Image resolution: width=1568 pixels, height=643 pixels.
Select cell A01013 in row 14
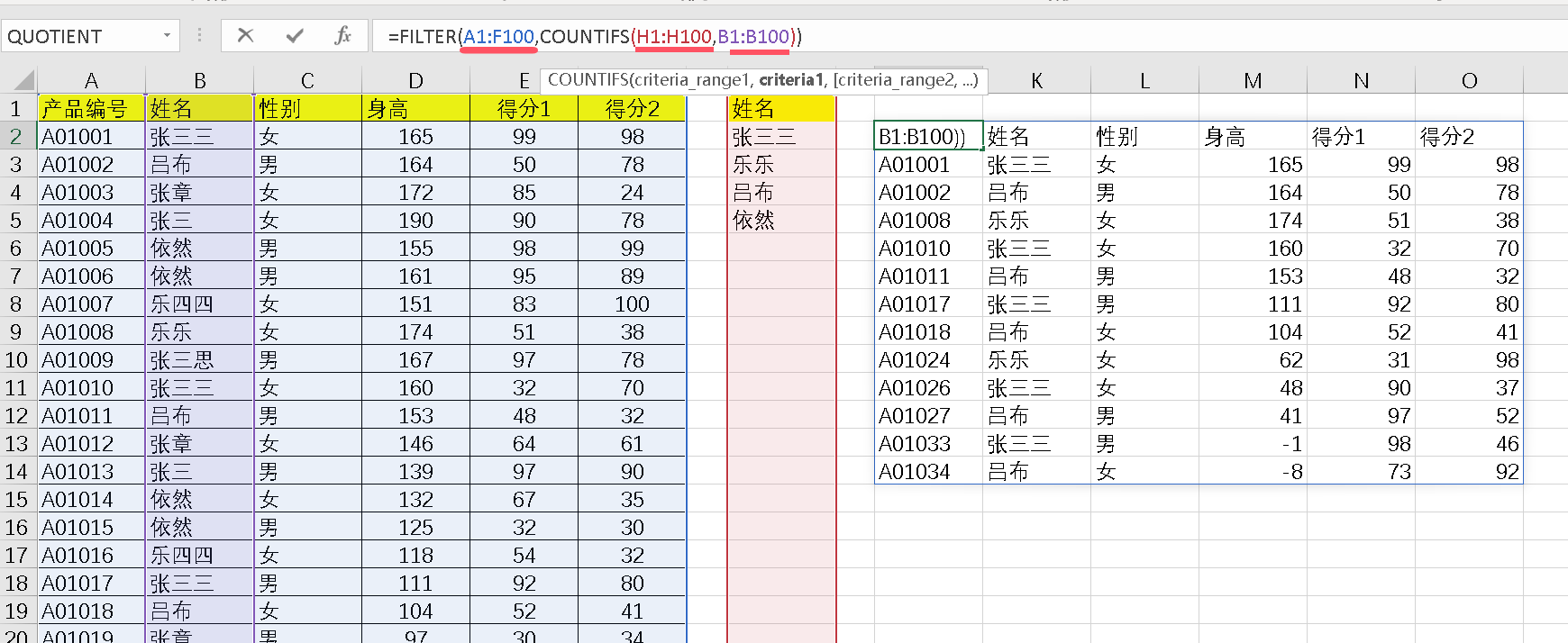pyautogui.click(x=91, y=471)
